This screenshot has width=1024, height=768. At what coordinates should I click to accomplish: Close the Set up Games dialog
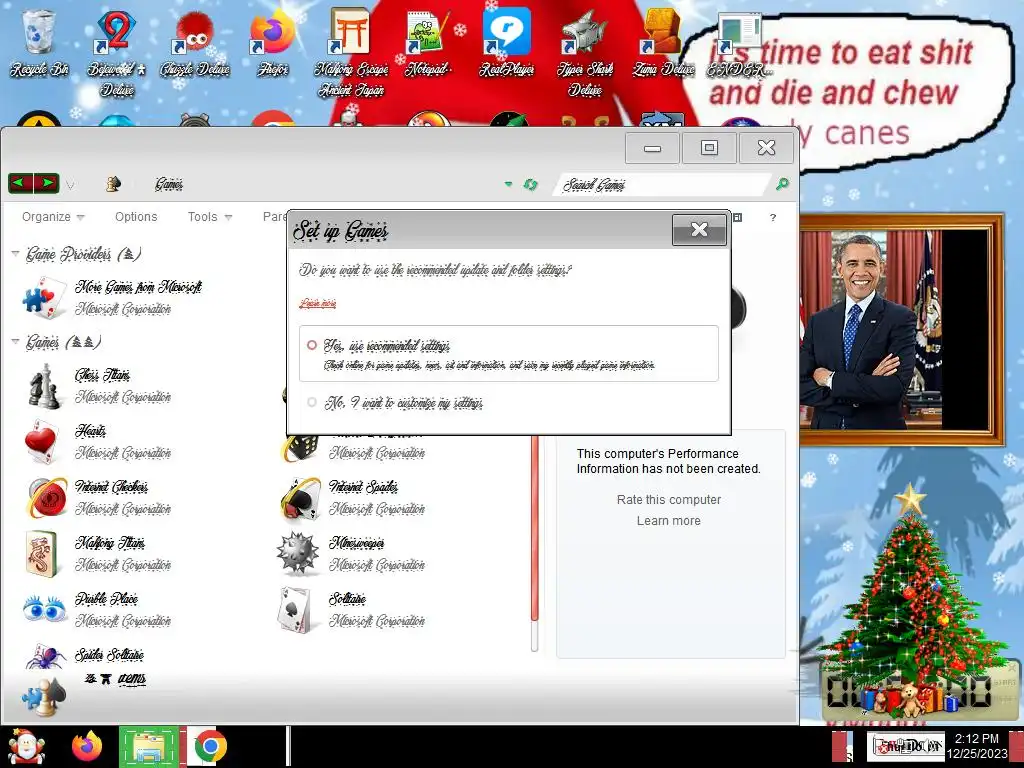pos(699,229)
